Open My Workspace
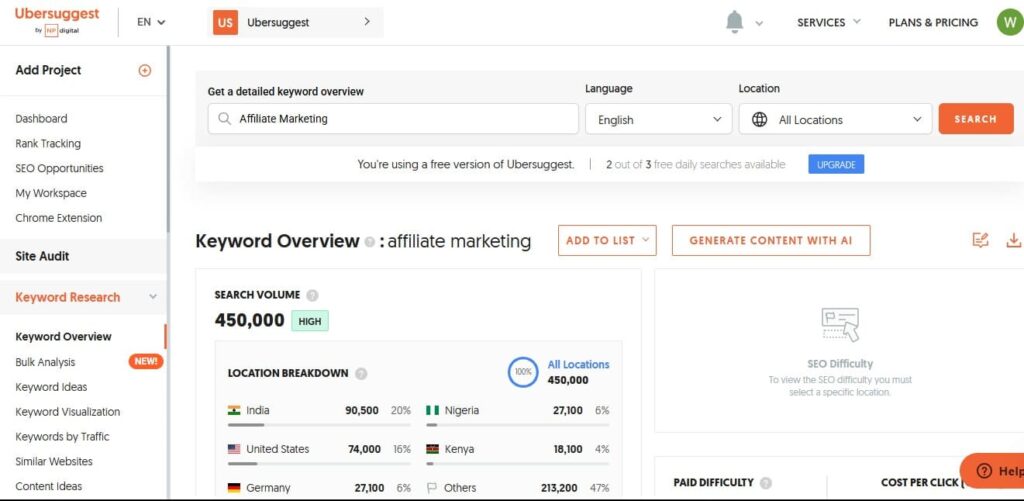 (51, 193)
